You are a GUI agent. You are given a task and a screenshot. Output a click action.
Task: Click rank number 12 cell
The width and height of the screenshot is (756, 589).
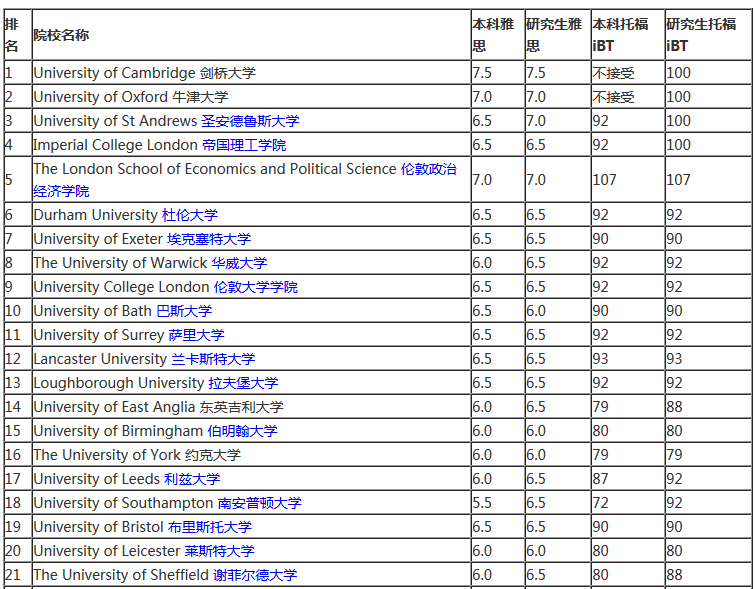click(x=18, y=359)
